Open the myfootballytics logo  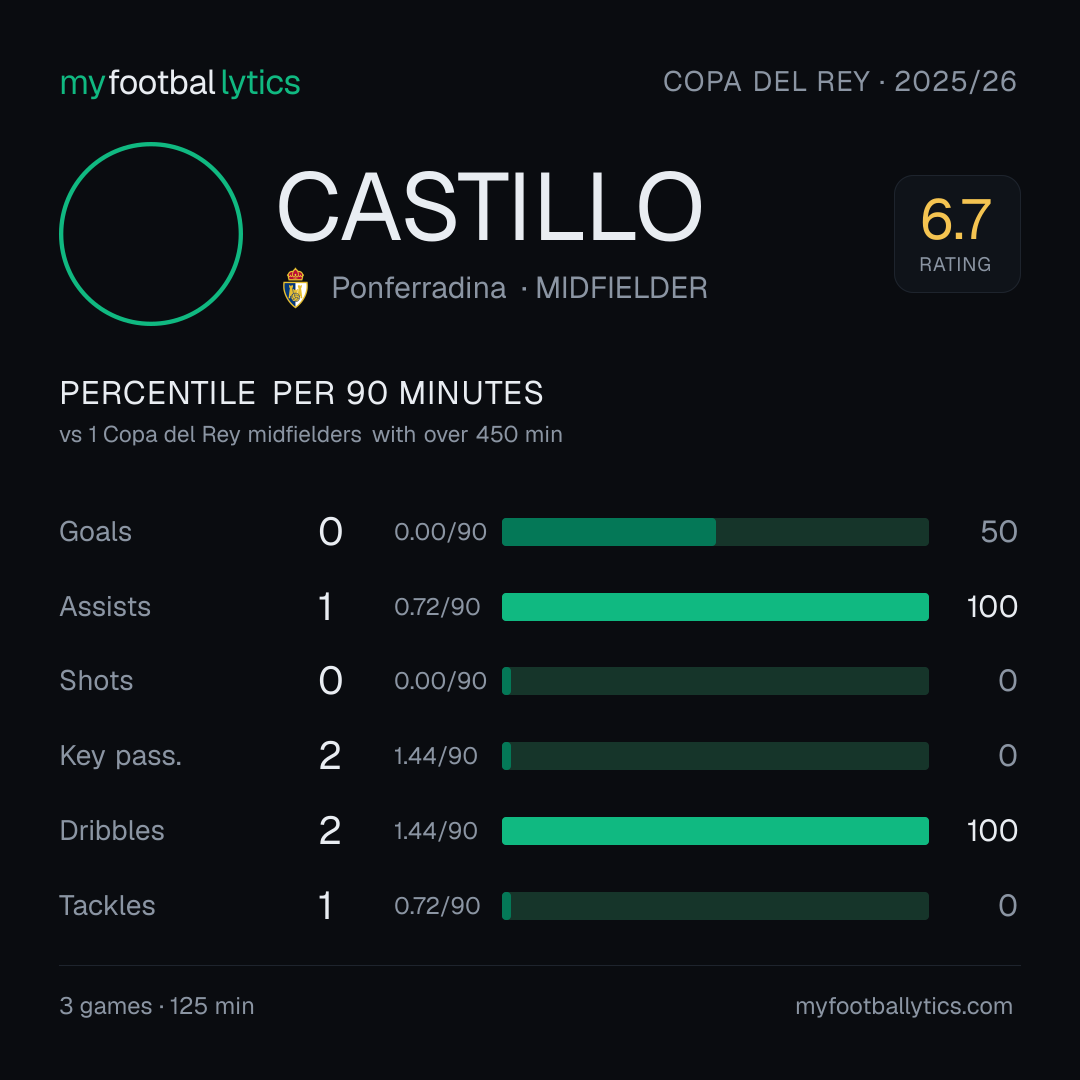pos(180,83)
